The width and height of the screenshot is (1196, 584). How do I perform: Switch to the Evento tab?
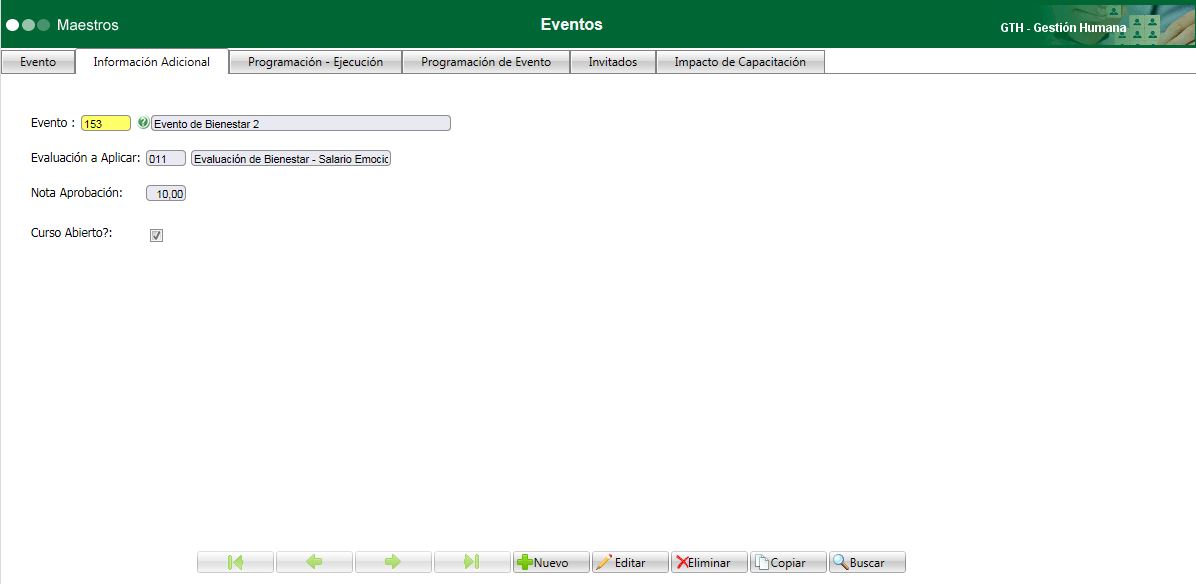pos(38,63)
